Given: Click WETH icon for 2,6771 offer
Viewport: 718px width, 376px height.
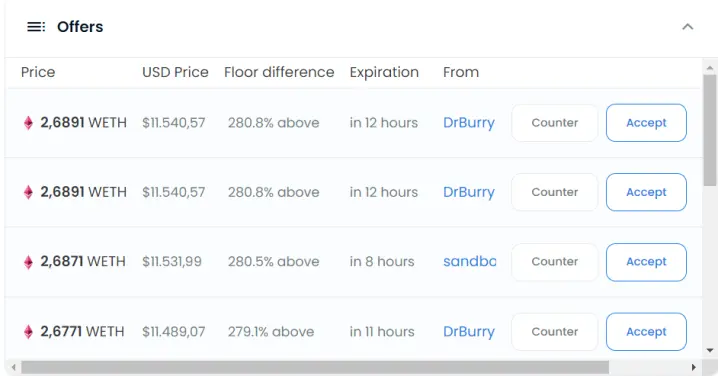Looking at the screenshot, I should pyautogui.click(x=28, y=332).
